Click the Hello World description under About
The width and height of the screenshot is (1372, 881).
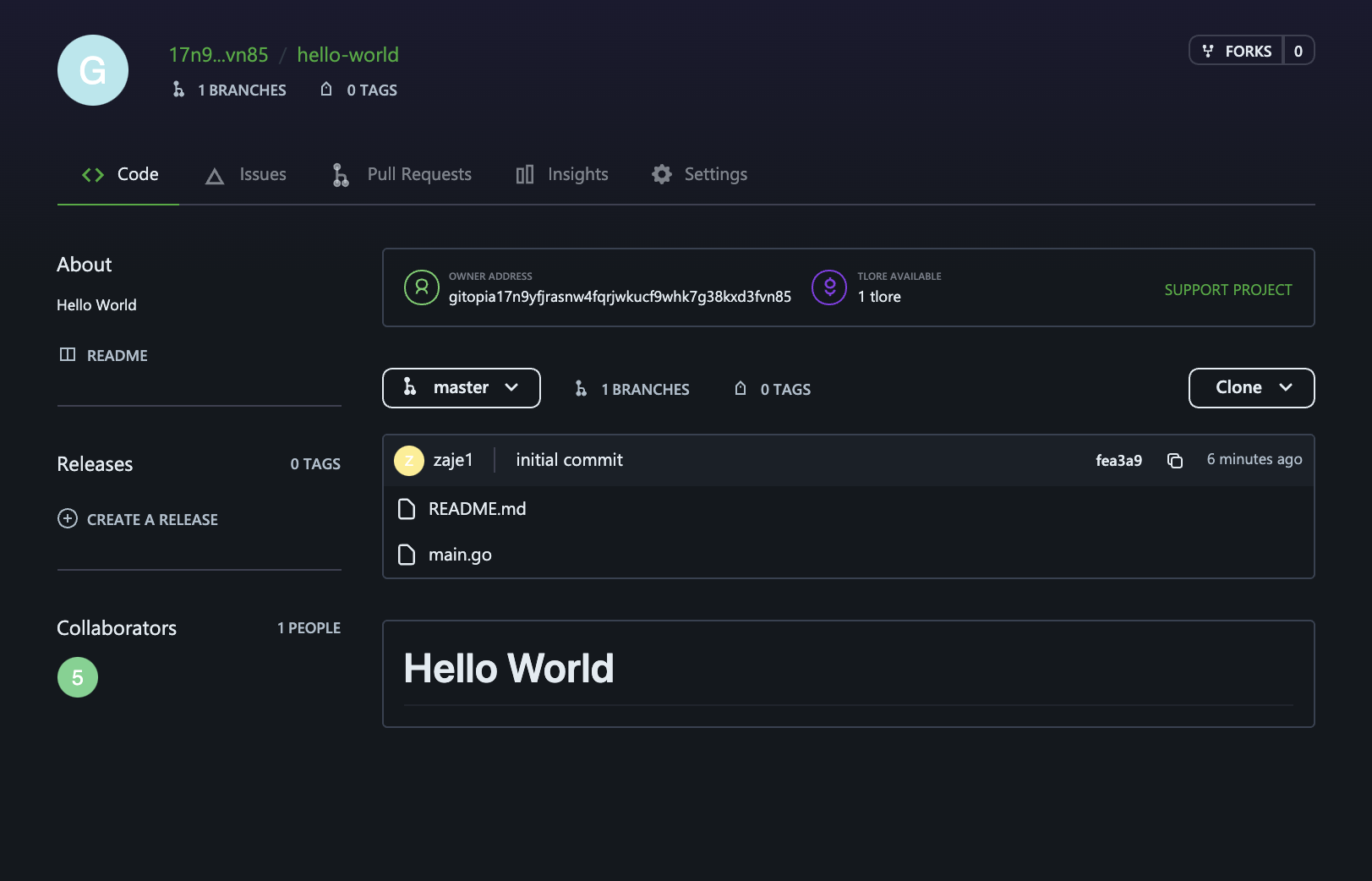96,305
